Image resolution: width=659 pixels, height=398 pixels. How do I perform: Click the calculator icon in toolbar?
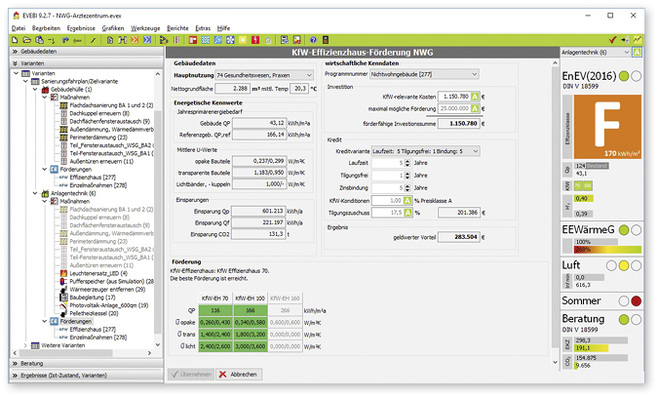tap(325, 40)
